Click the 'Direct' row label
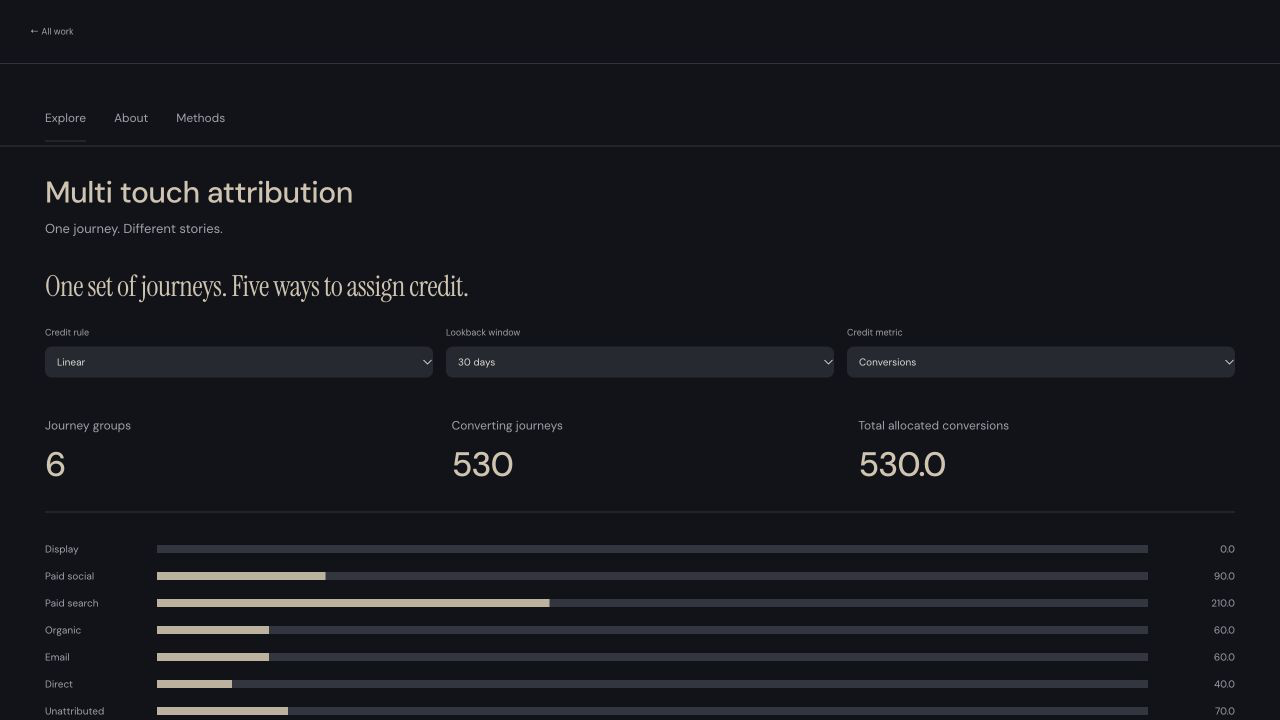Image resolution: width=1280 pixels, height=720 pixels. pos(59,684)
